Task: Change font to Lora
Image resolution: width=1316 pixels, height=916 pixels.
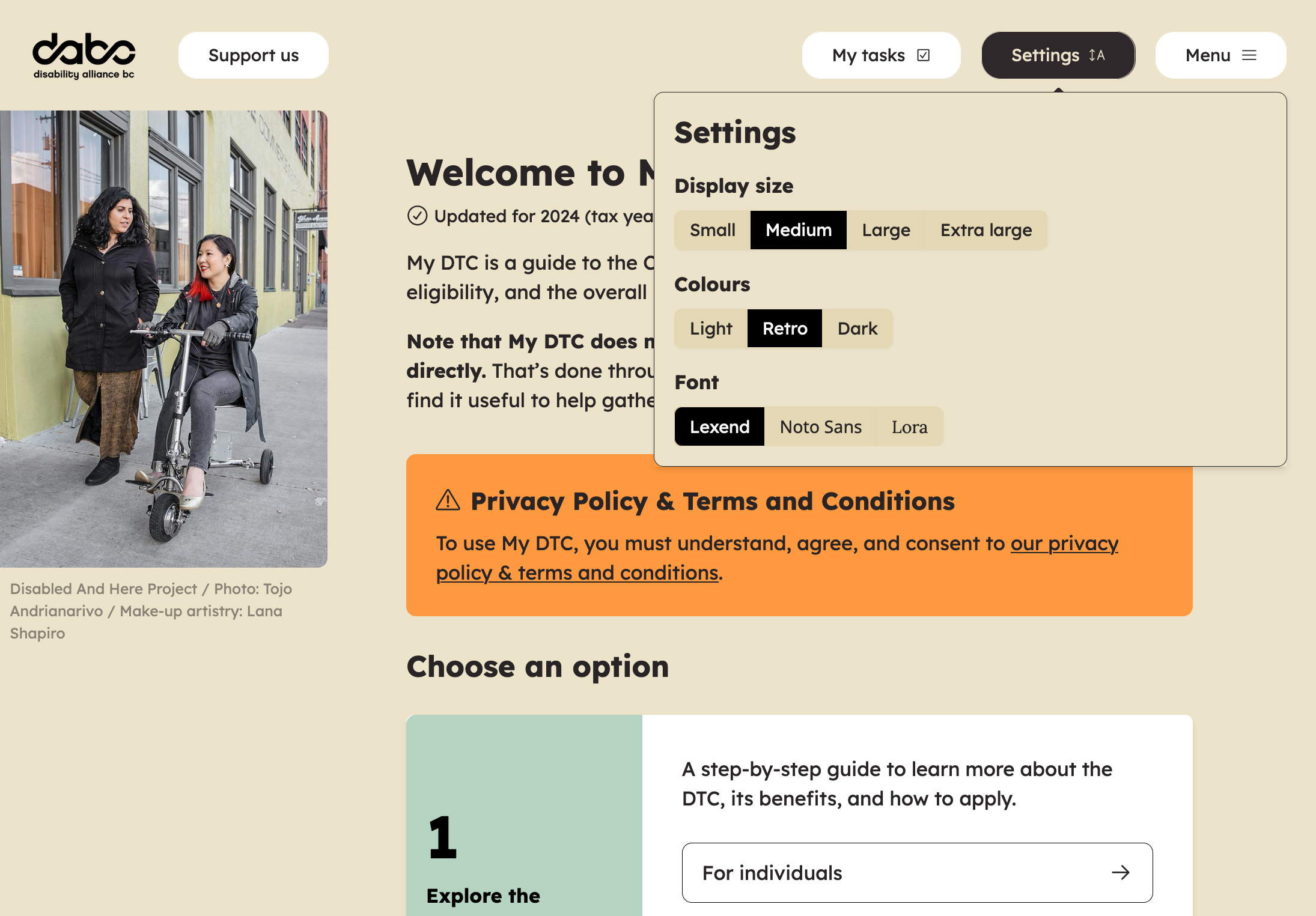Action: (x=909, y=427)
